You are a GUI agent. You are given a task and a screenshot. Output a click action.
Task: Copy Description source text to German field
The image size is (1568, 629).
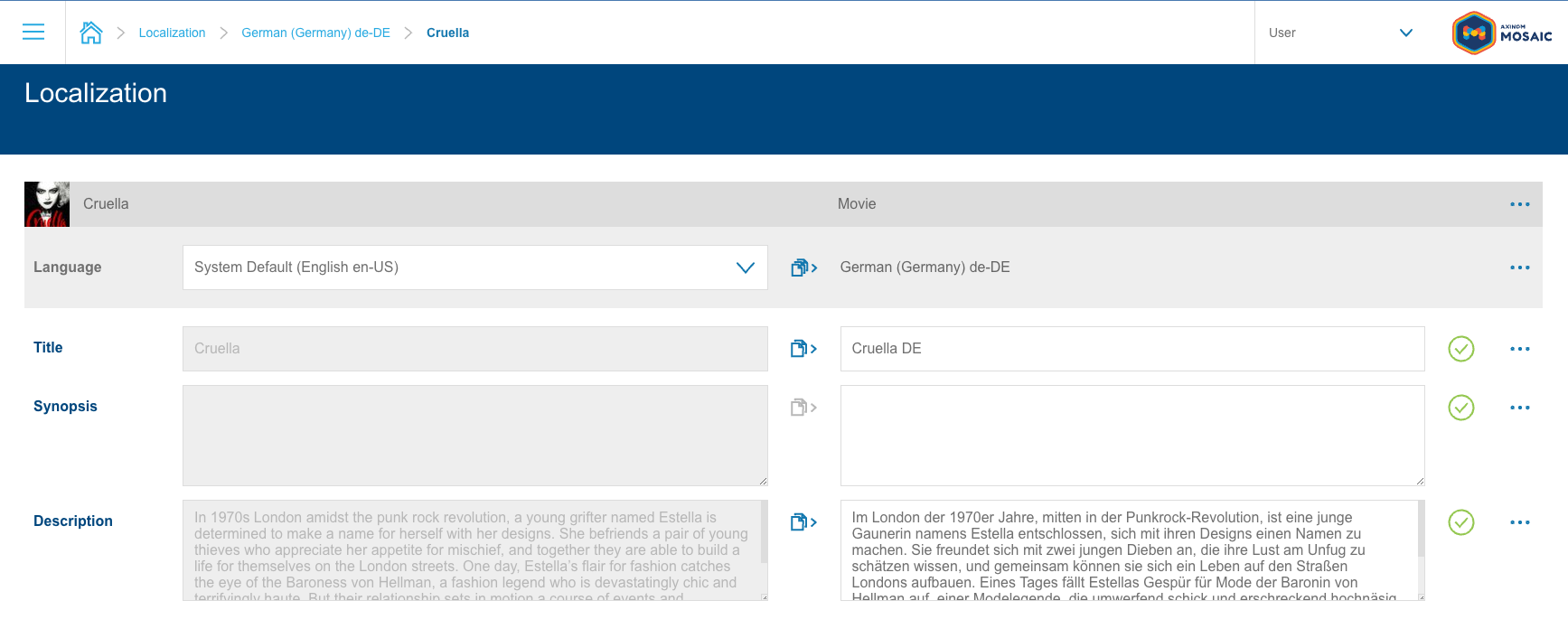[803, 522]
